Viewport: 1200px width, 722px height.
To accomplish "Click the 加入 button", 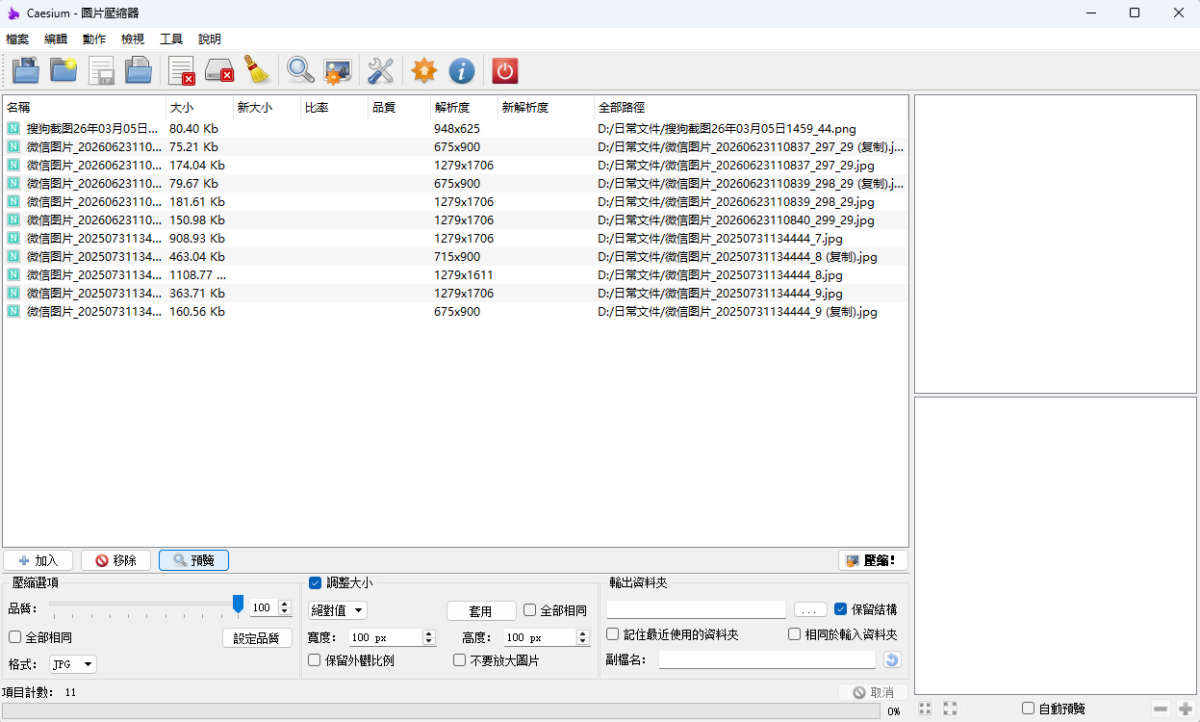I will click(38, 561).
